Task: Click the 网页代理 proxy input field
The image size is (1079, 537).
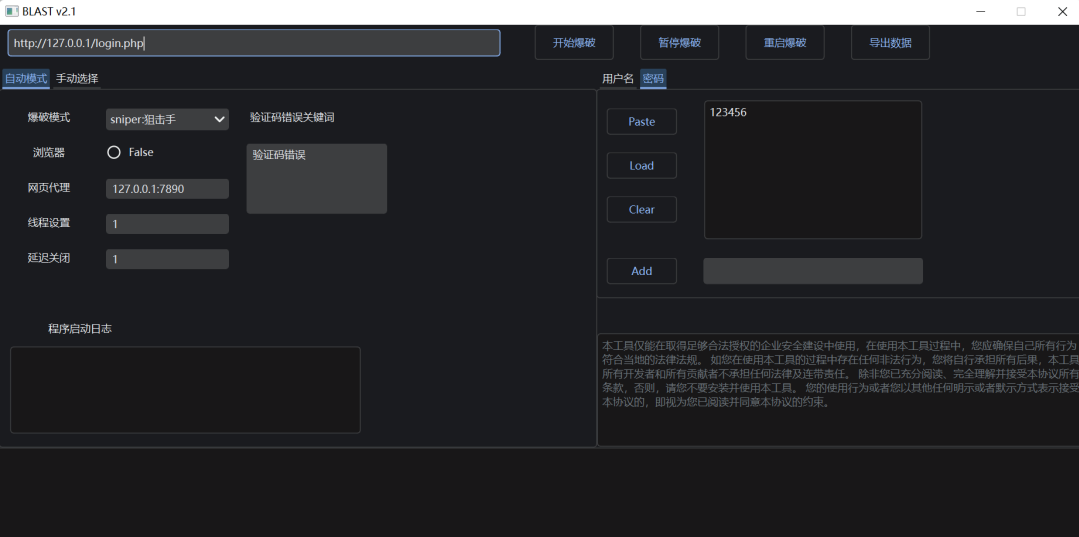Action: pyautogui.click(x=167, y=189)
